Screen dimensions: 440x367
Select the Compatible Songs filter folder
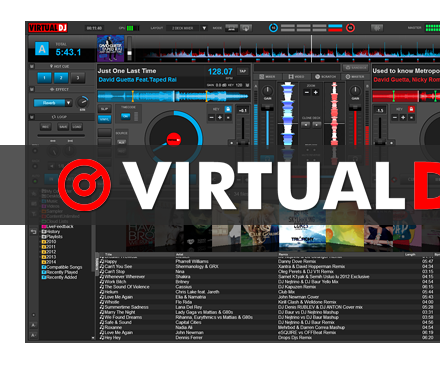[x=62, y=267]
